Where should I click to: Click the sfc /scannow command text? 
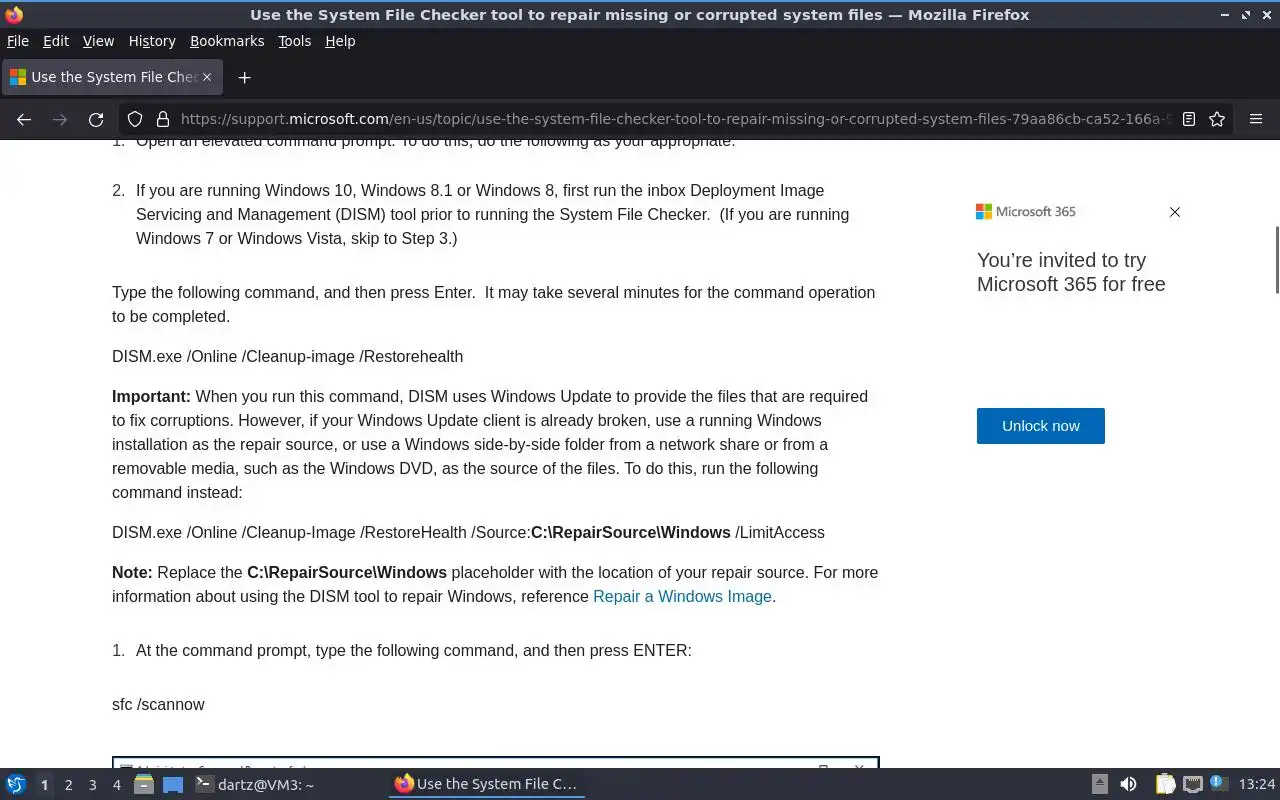(x=158, y=704)
